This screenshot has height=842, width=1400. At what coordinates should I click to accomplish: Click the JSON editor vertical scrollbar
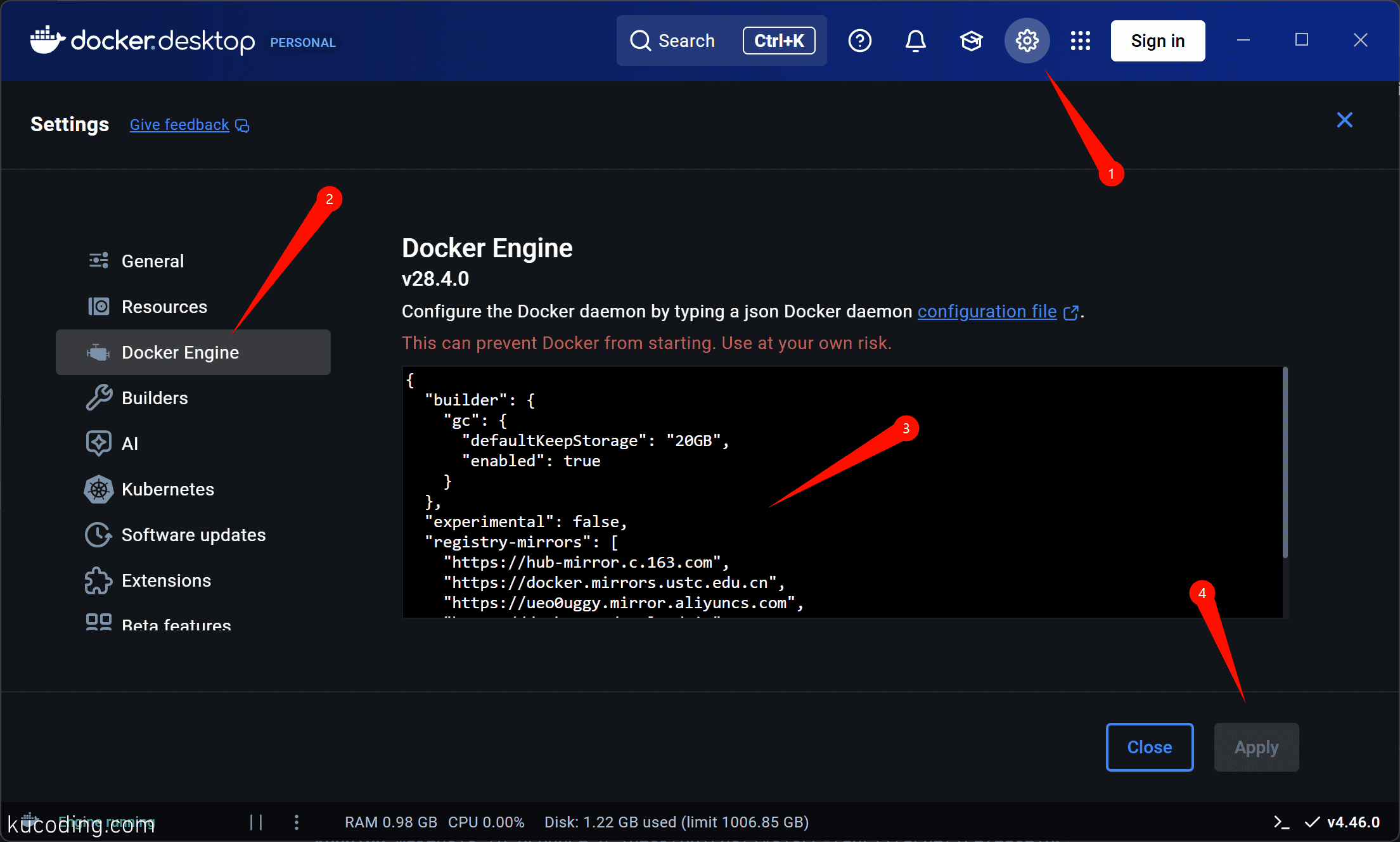pos(1285,462)
